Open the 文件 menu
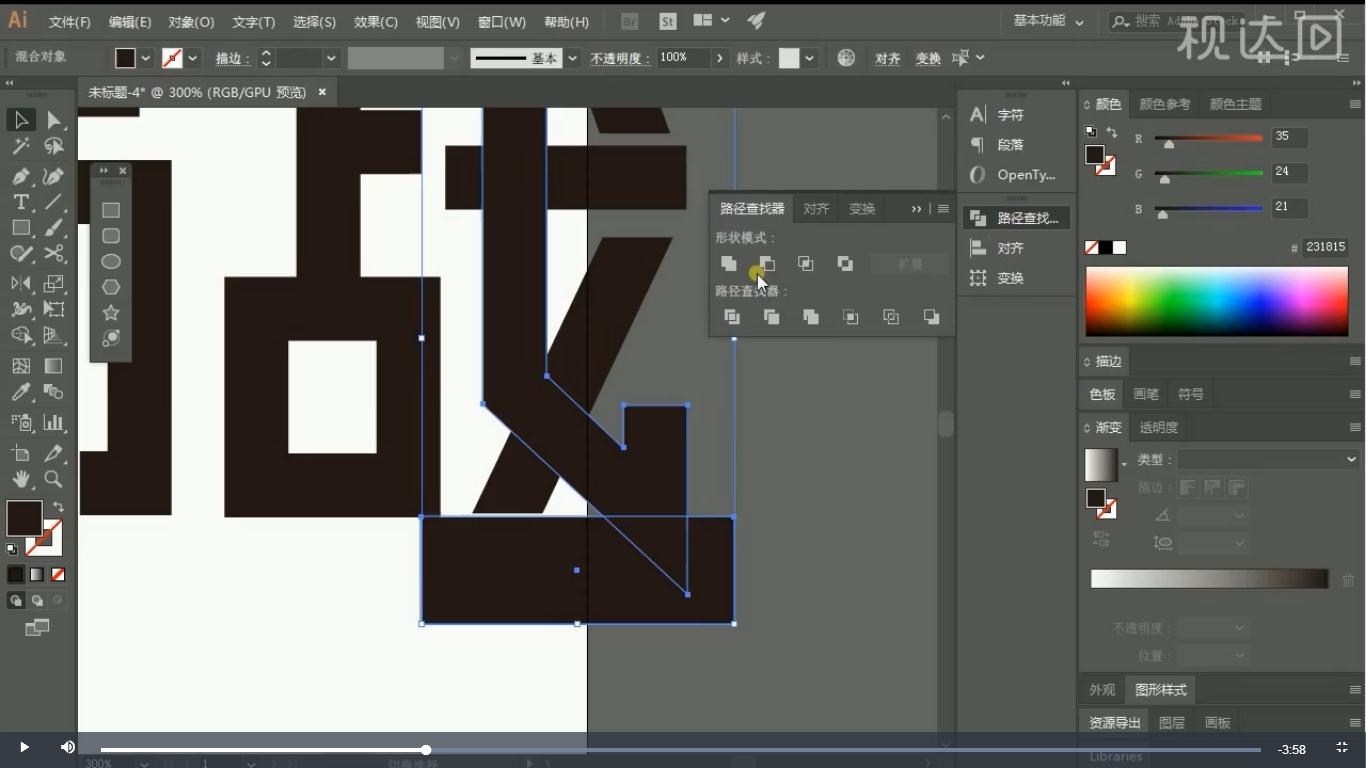 tap(68, 22)
